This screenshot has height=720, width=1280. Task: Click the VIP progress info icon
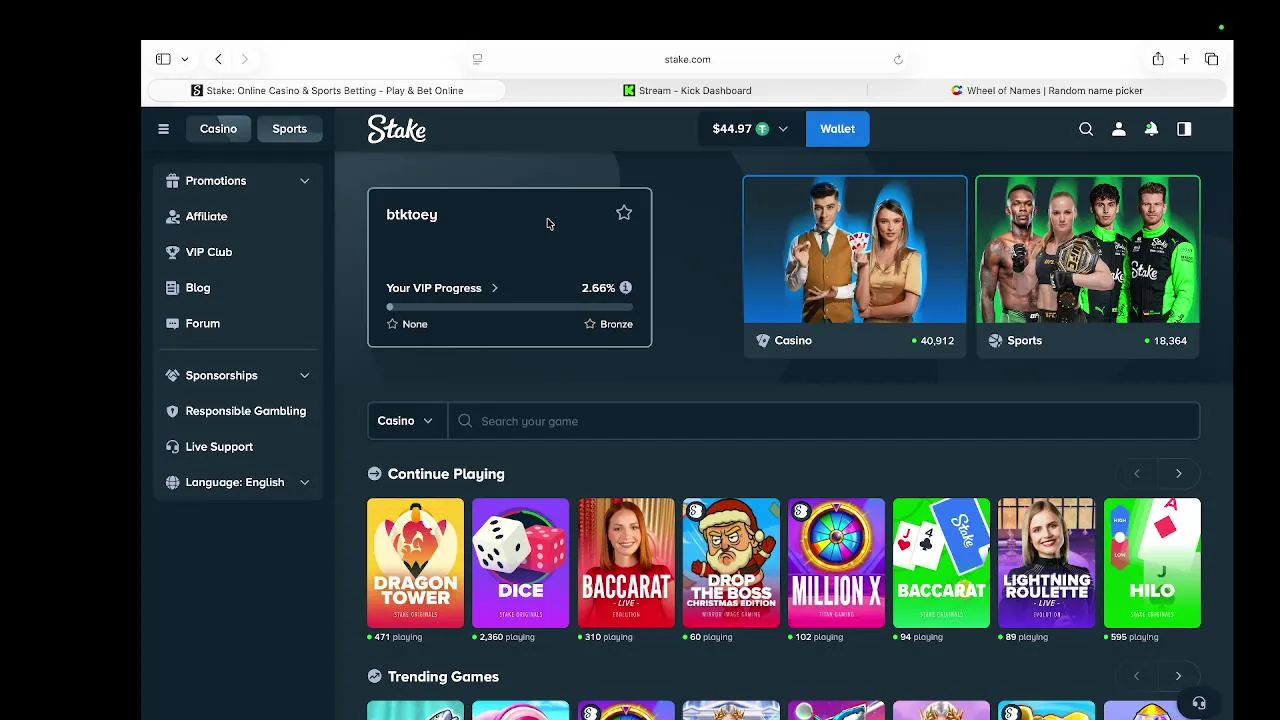coord(625,287)
